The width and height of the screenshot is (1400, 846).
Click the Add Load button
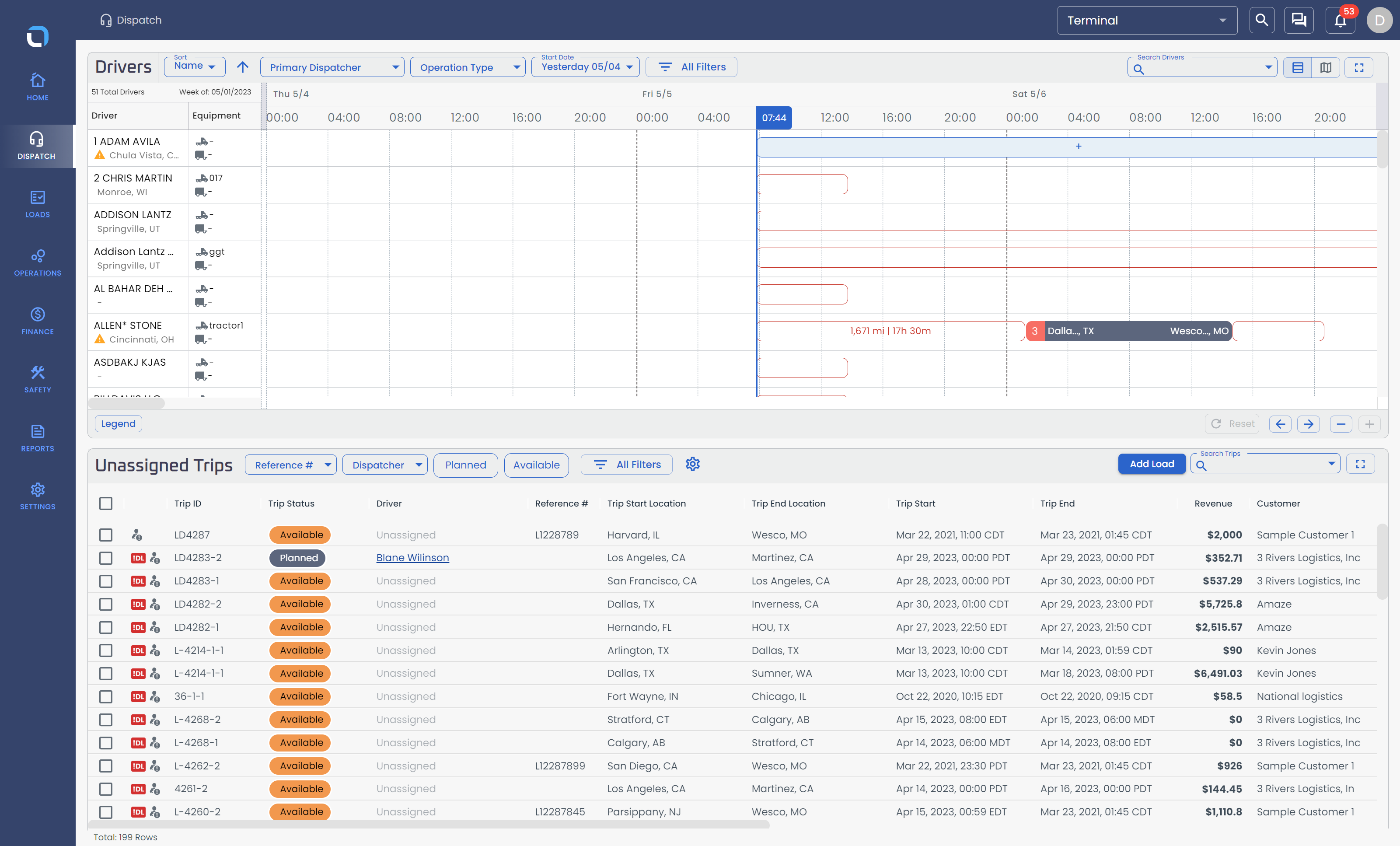click(1152, 464)
